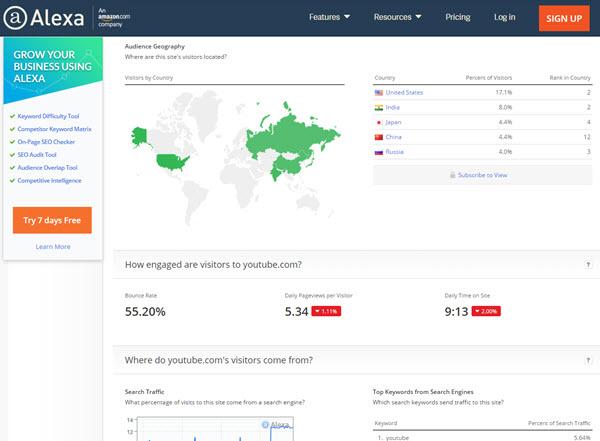This screenshot has width=600, height=441.
Task: Click the Percent of Visitors column header
Action: pos(489,78)
